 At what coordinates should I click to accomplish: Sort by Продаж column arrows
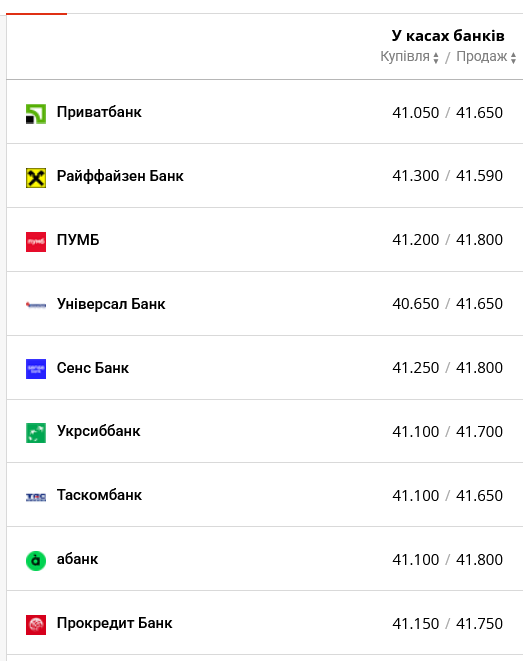513,58
